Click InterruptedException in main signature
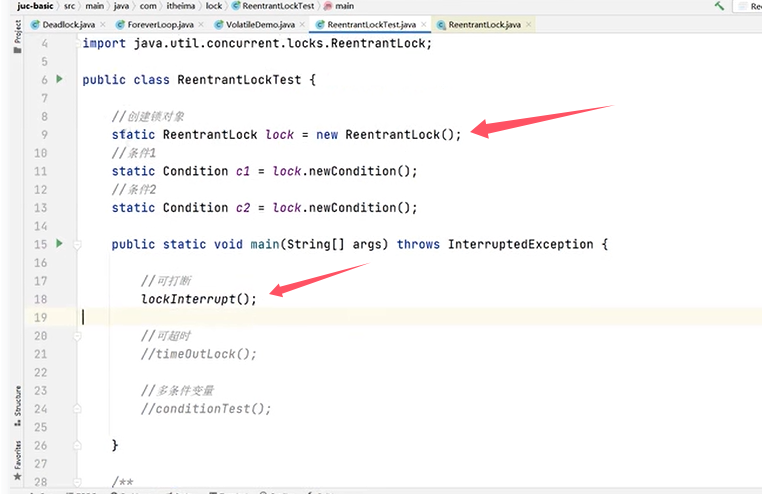Viewport: 762px width, 494px height. [x=520, y=244]
